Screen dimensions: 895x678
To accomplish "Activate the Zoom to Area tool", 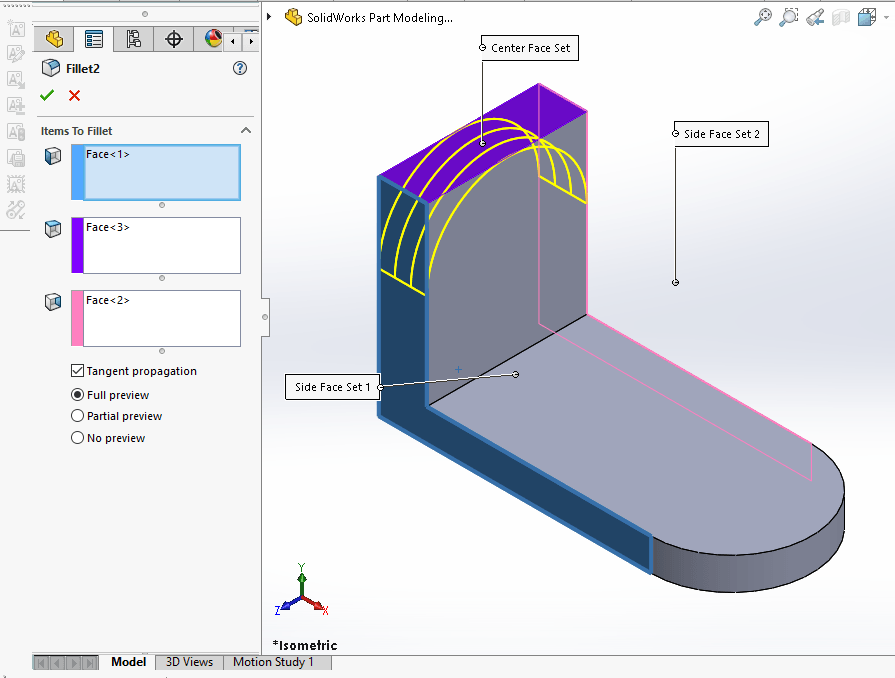I will (x=789, y=17).
